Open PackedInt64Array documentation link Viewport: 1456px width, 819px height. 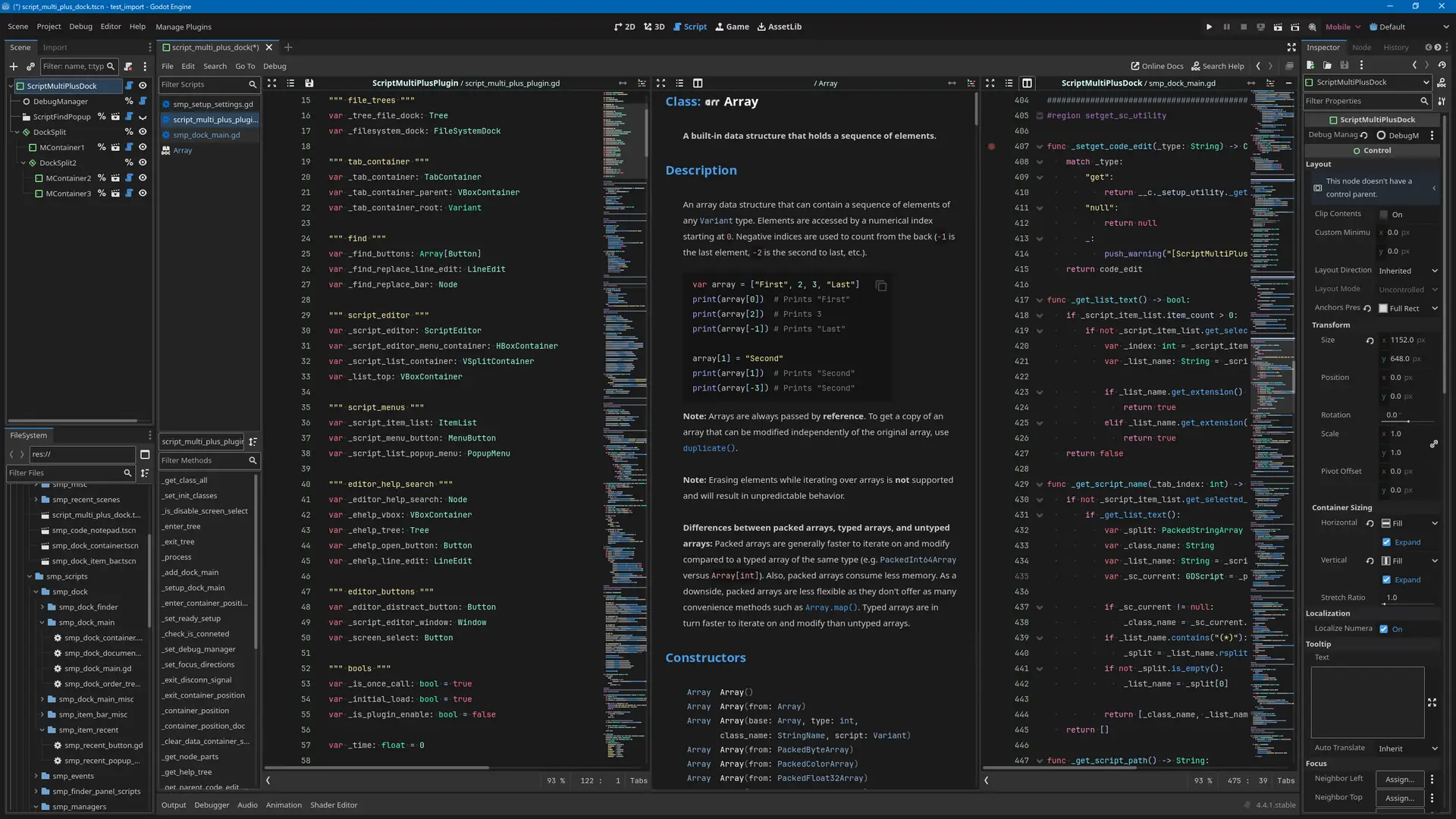pos(918,560)
